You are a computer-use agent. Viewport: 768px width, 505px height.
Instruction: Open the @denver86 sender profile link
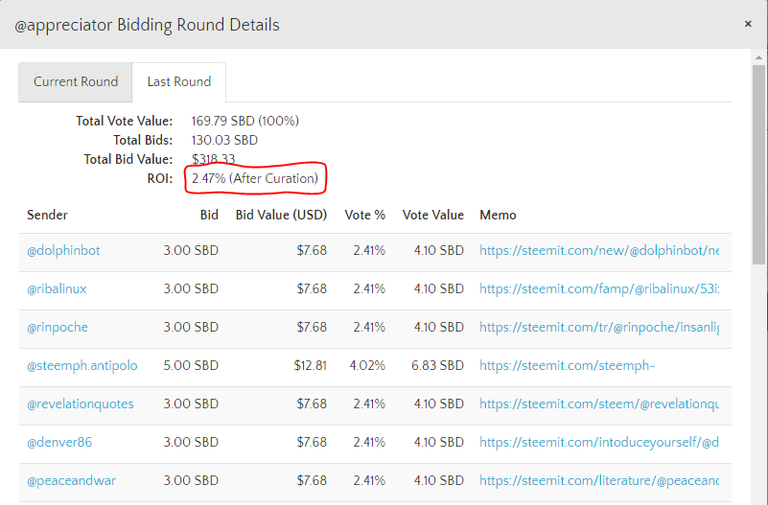tap(59, 442)
